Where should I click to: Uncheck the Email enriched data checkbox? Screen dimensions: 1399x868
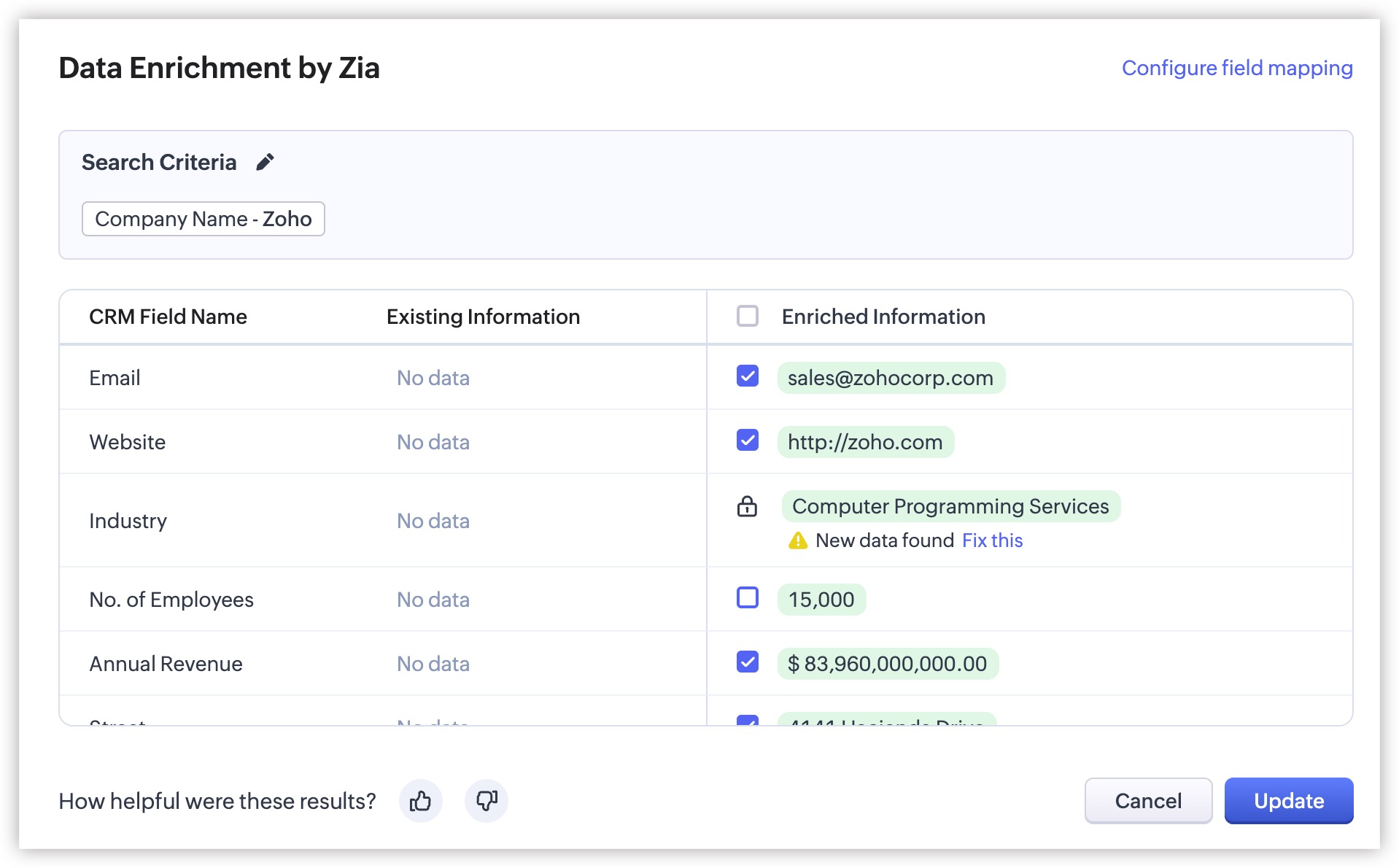click(x=747, y=376)
